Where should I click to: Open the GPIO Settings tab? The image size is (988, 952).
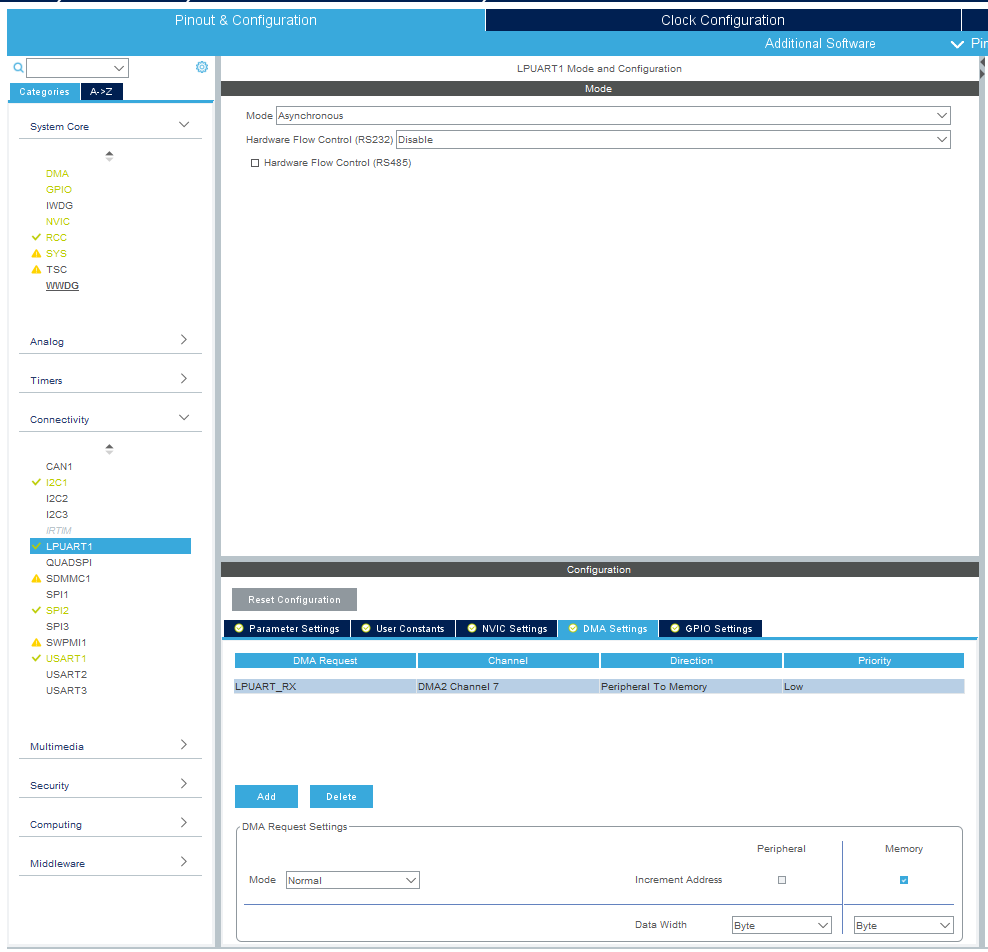pyautogui.click(x=711, y=628)
